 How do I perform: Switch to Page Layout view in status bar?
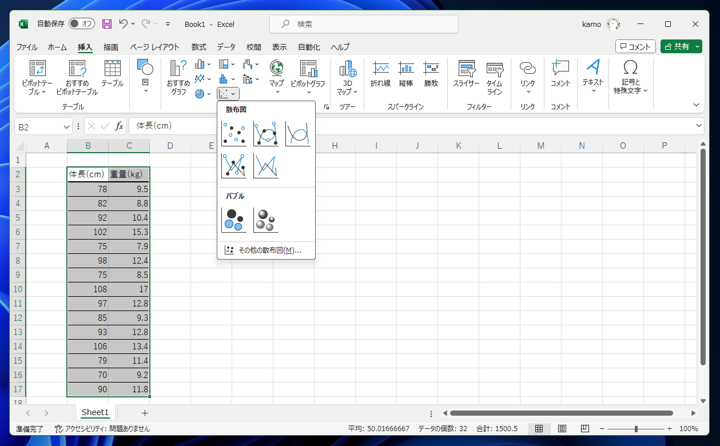pos(562,429)
